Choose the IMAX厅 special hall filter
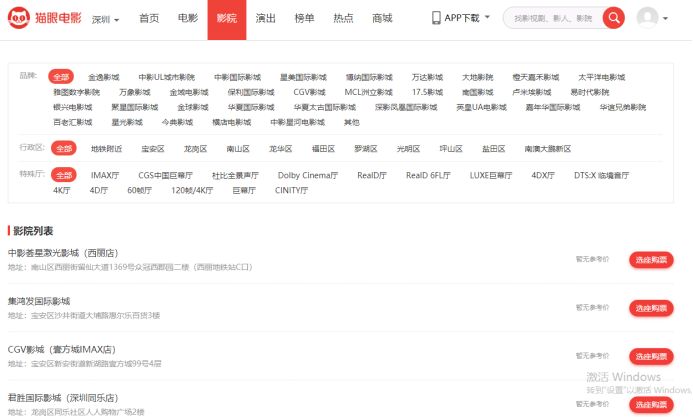 point(105,175)
